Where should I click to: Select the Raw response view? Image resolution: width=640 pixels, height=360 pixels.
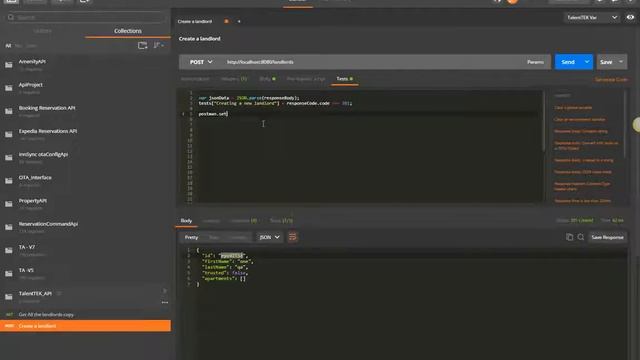click(213, 237)
